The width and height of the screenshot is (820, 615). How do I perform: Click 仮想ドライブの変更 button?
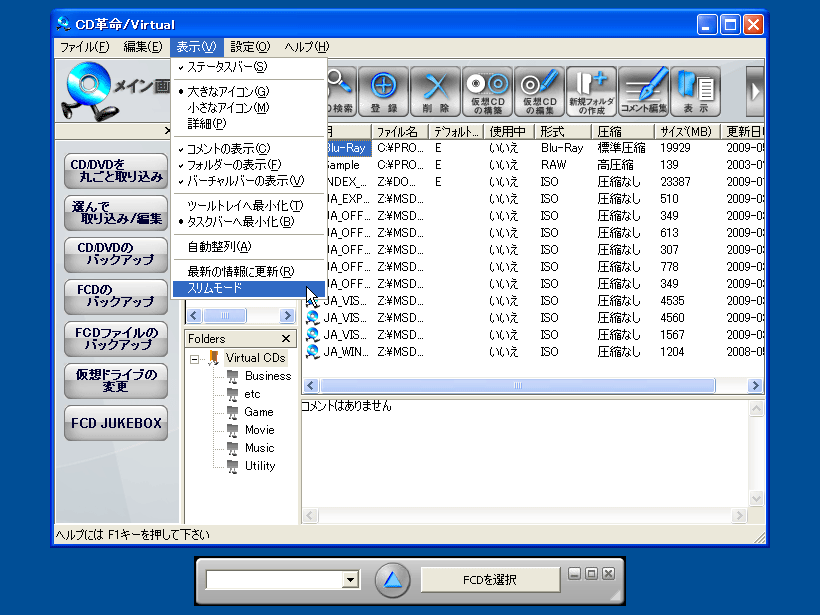(x=116, y=381)
